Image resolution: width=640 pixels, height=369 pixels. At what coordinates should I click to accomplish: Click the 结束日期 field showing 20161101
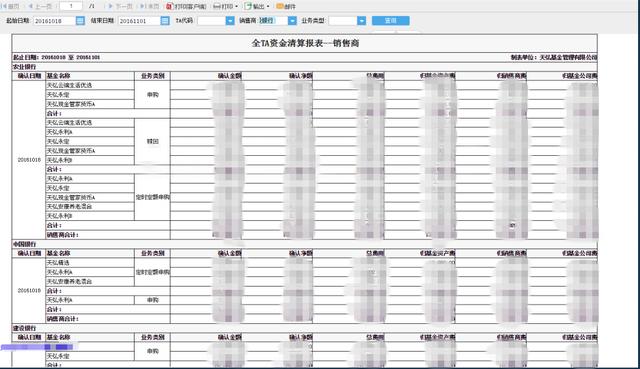click(139, 20)
